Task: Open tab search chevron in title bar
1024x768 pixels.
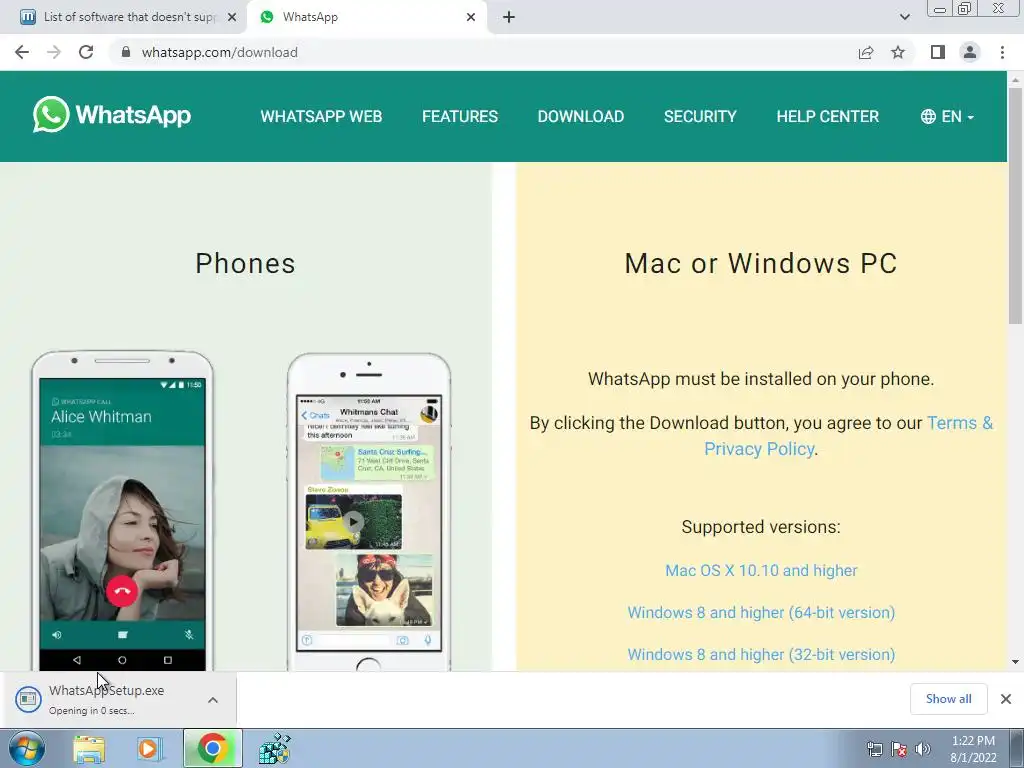Action: [904, 17]
